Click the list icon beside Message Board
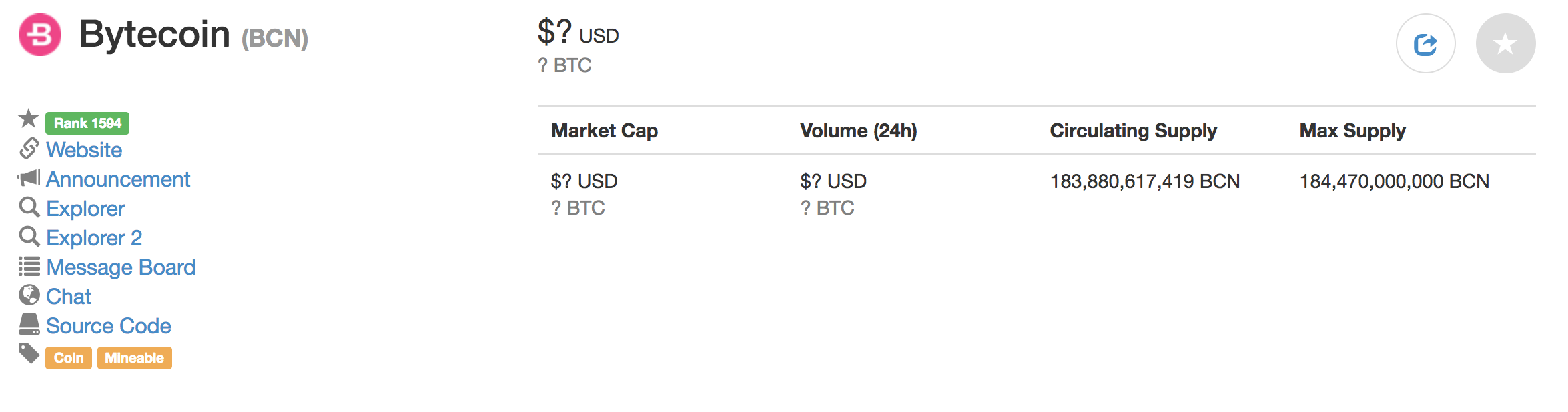The width and height of the screenshot is (1568, 412). 29,267
